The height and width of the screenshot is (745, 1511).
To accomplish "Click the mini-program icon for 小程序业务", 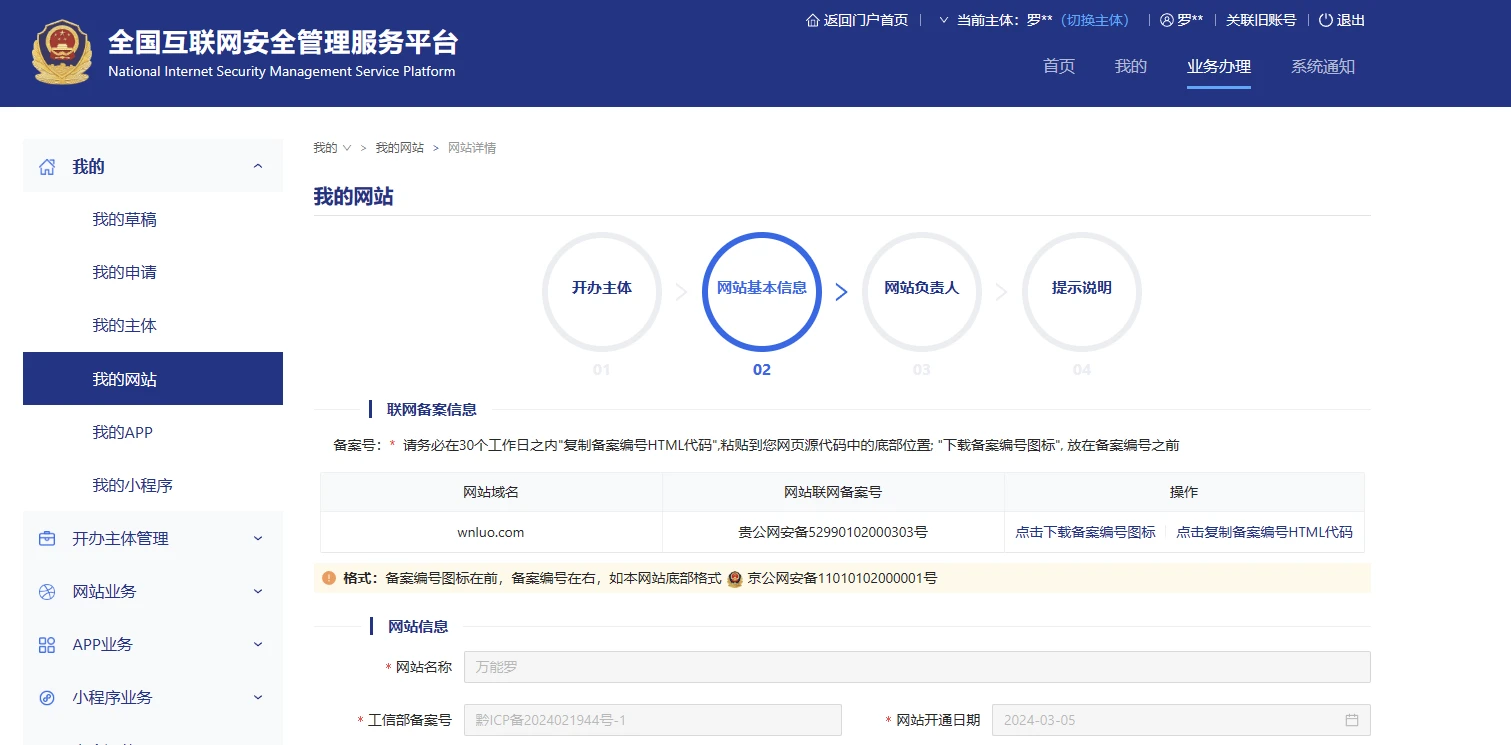I will tap(47, 697).
